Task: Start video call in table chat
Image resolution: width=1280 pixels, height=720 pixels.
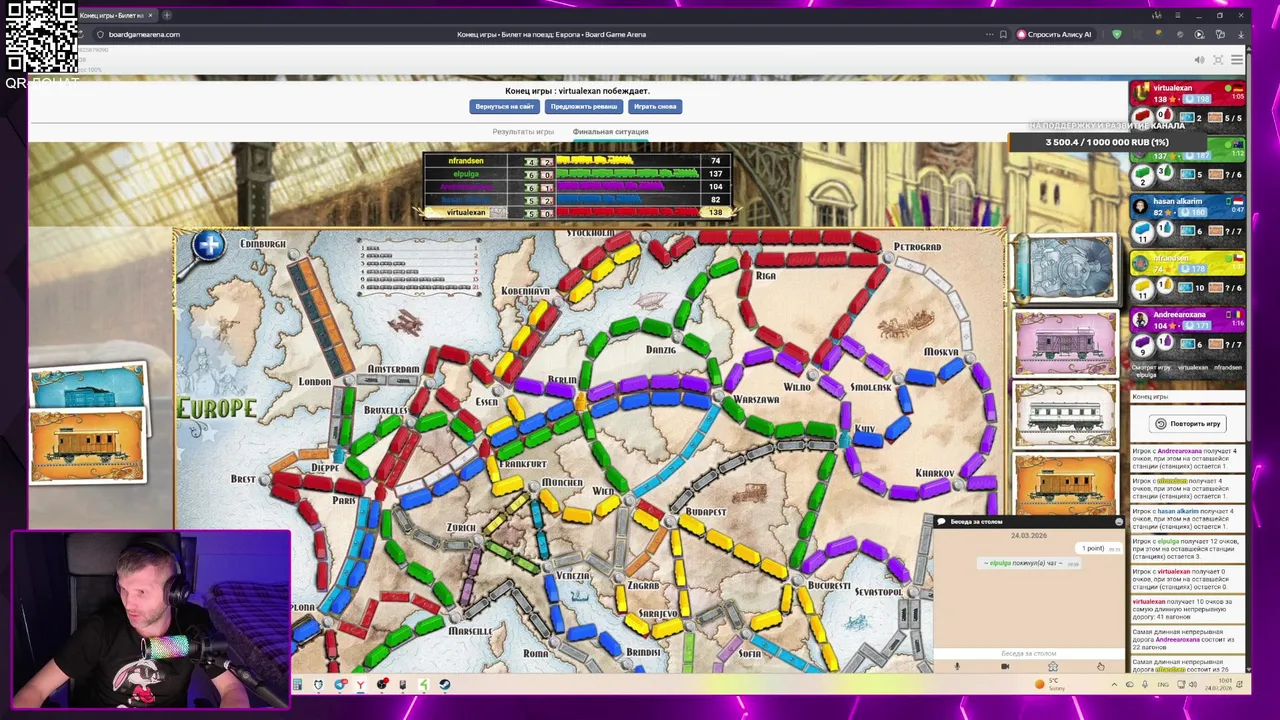Action: coord(1005,667)
